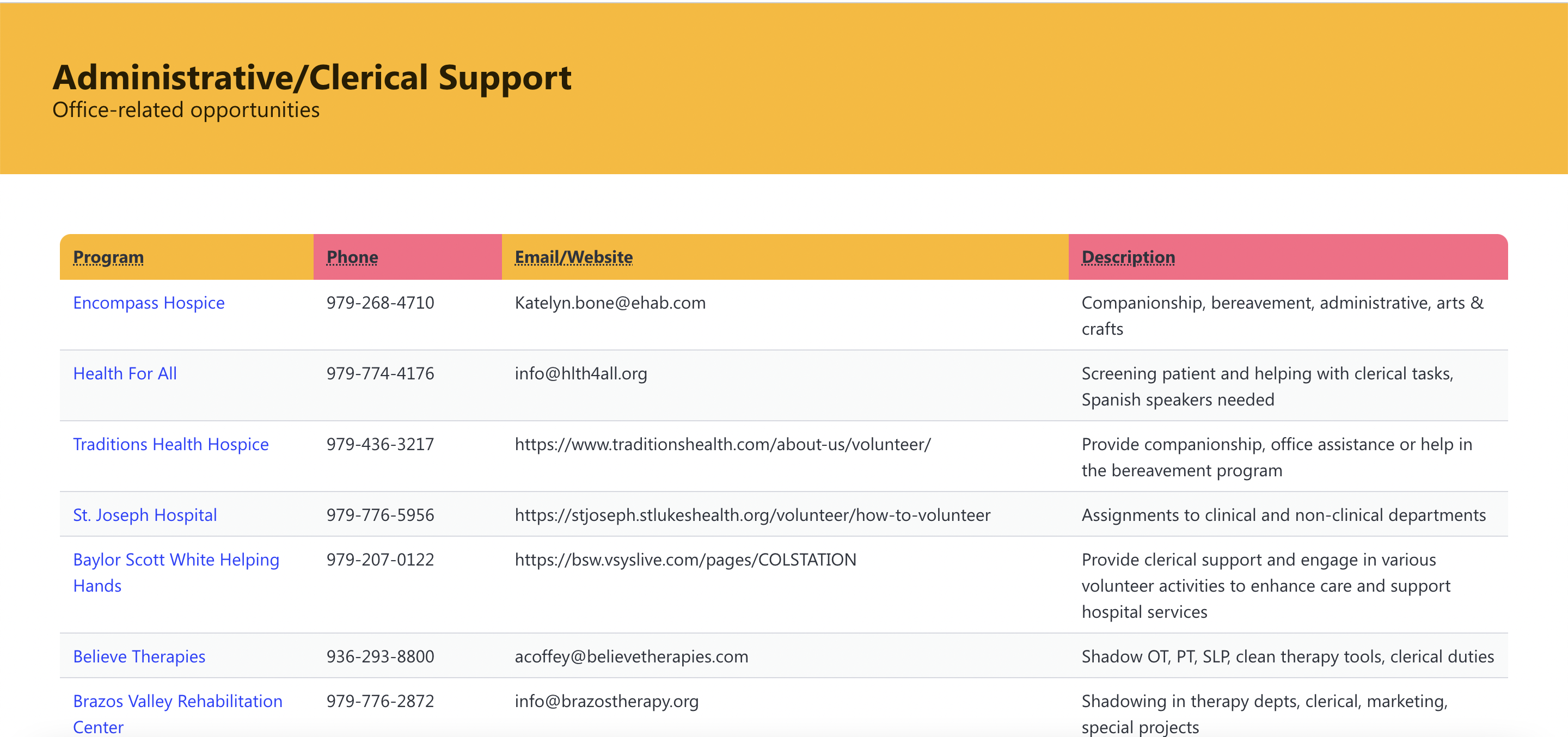
Task: Click the Believe Therapies link
Action: [x=139, y=656]
